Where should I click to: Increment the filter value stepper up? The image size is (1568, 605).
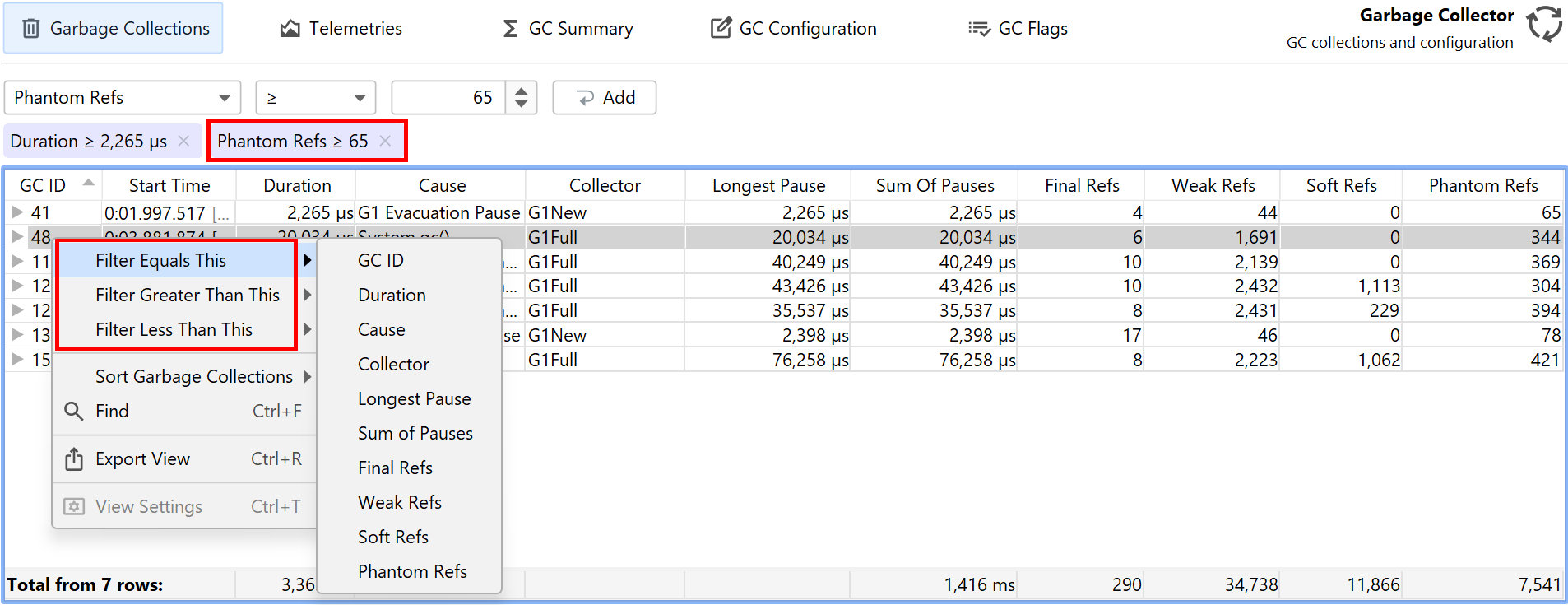(x=521, y=91)
